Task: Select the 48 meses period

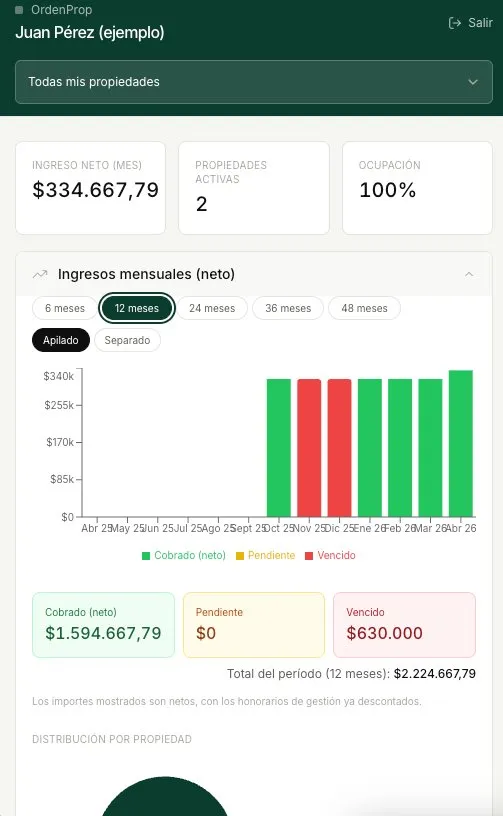Action: coord(365,308)
